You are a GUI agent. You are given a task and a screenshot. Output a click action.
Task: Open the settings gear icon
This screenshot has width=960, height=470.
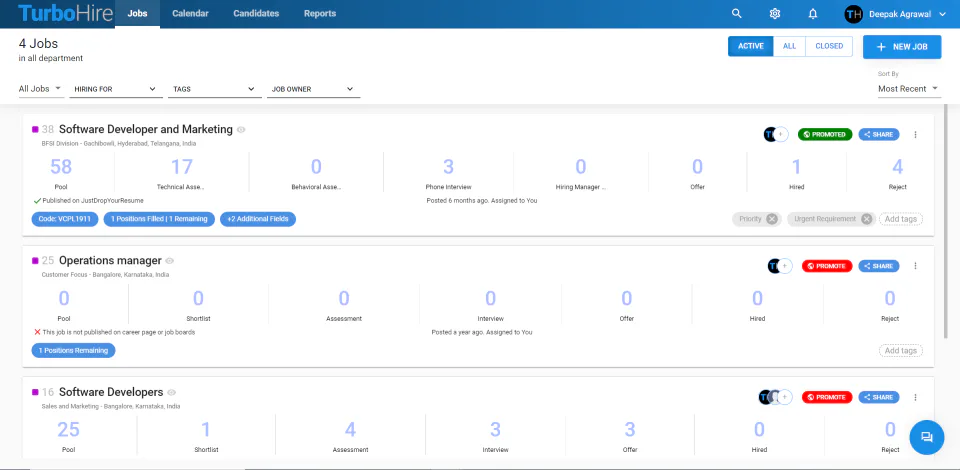click(774, 13)
